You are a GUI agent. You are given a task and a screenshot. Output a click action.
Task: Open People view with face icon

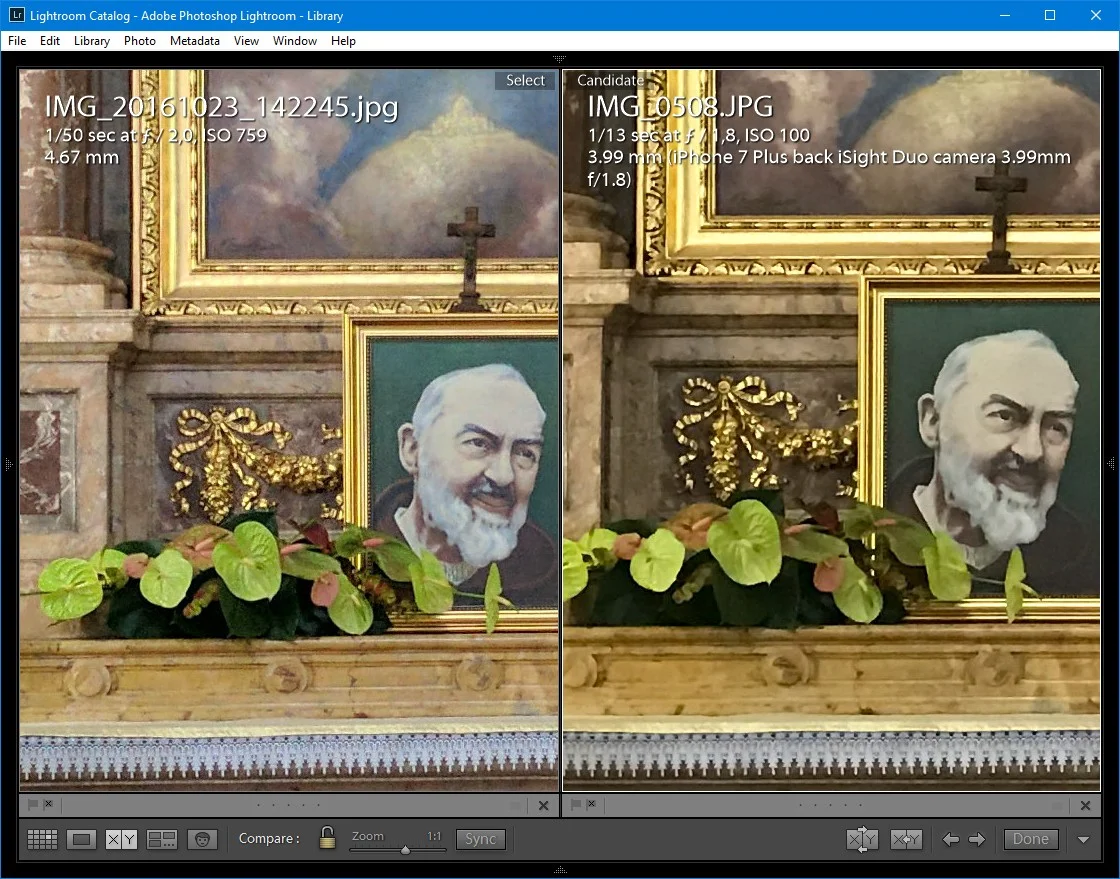pyautogui.click(x=202, y=839)
